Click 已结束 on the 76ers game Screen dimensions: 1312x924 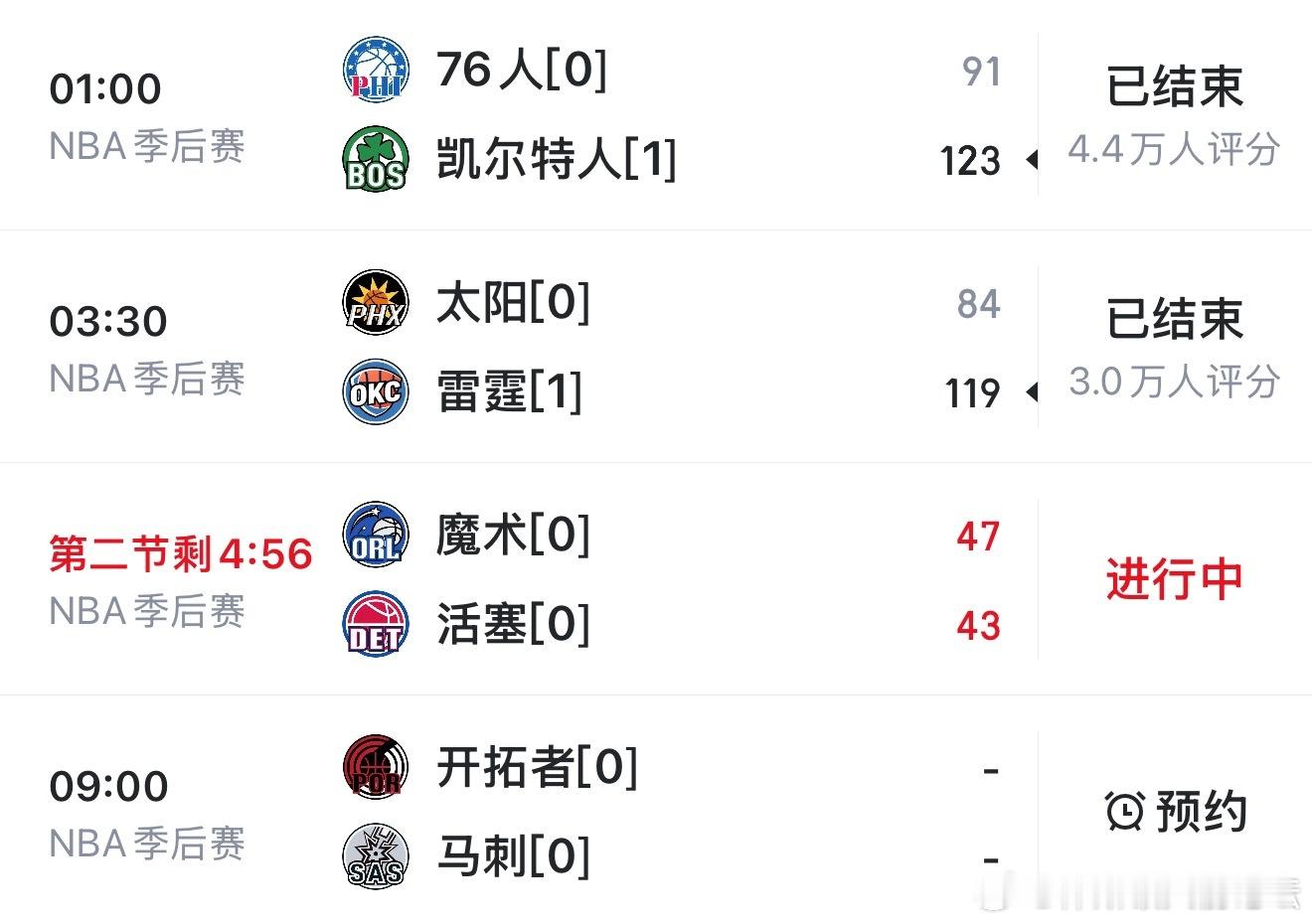click(1173, 86)
